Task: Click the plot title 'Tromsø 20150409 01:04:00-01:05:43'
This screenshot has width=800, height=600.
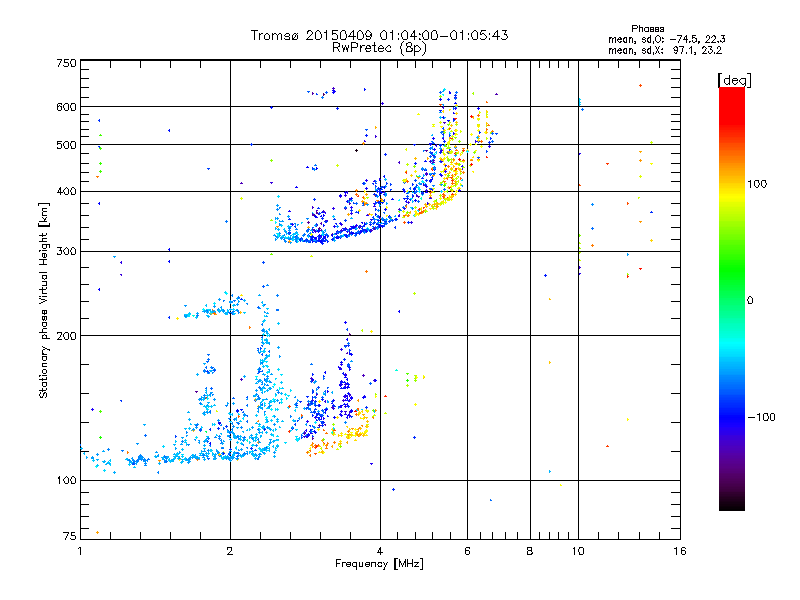Action: click(379, 35)
